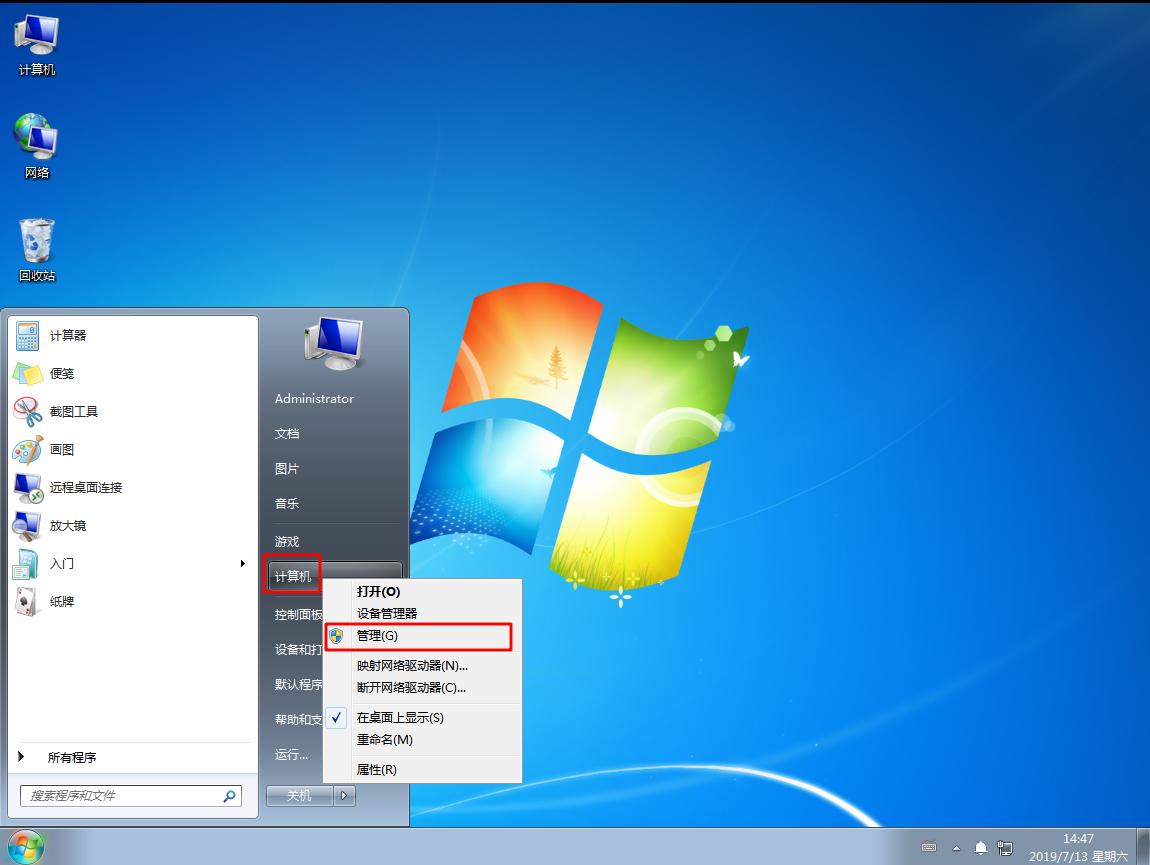Expand All Programs (所有程序) list
Screen dimensions: 1150x865
pyautogui.click(x=72, y=758)
